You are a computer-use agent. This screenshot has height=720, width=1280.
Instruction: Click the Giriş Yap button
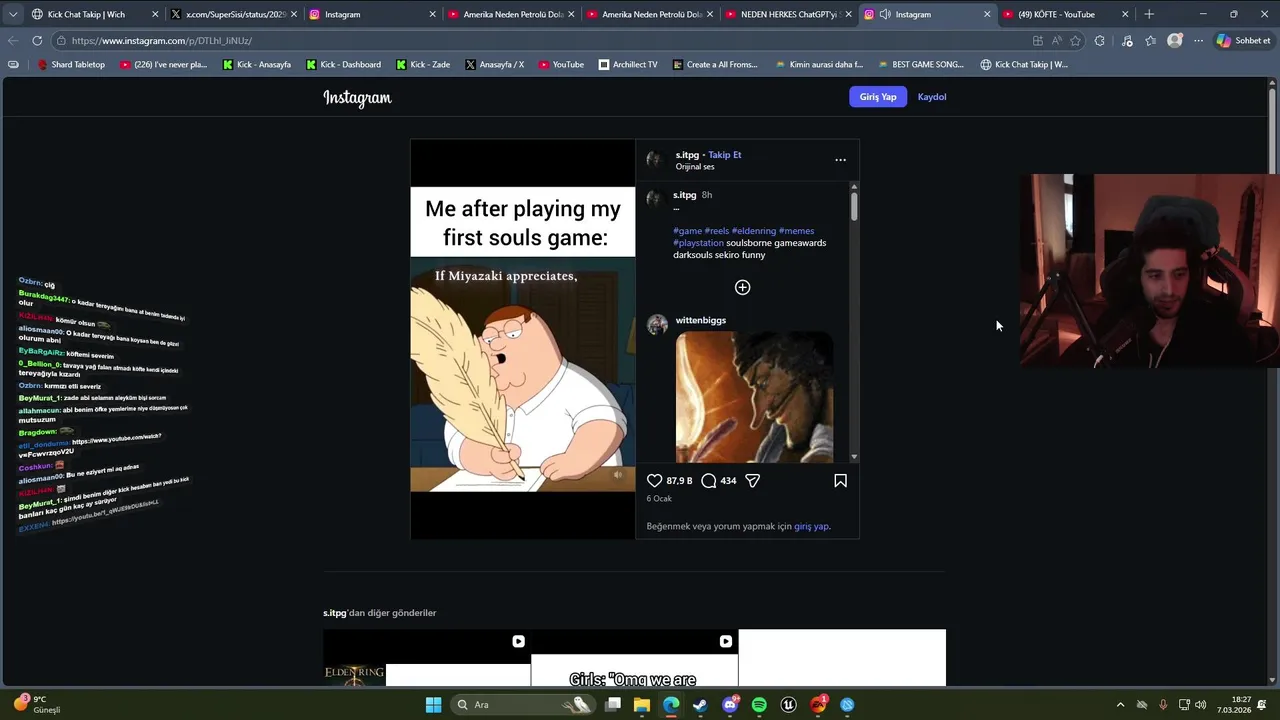click(878, 97)
